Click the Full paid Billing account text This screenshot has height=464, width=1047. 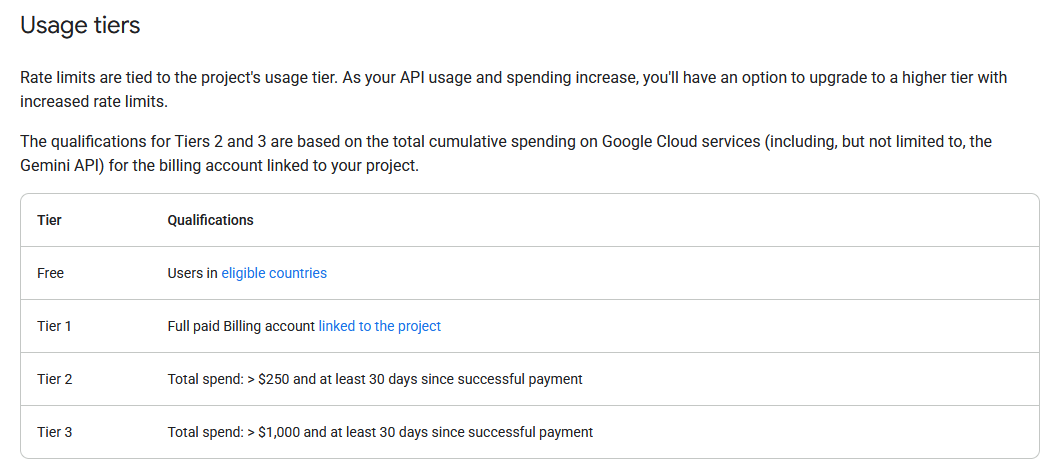click(x=241, y=326)
